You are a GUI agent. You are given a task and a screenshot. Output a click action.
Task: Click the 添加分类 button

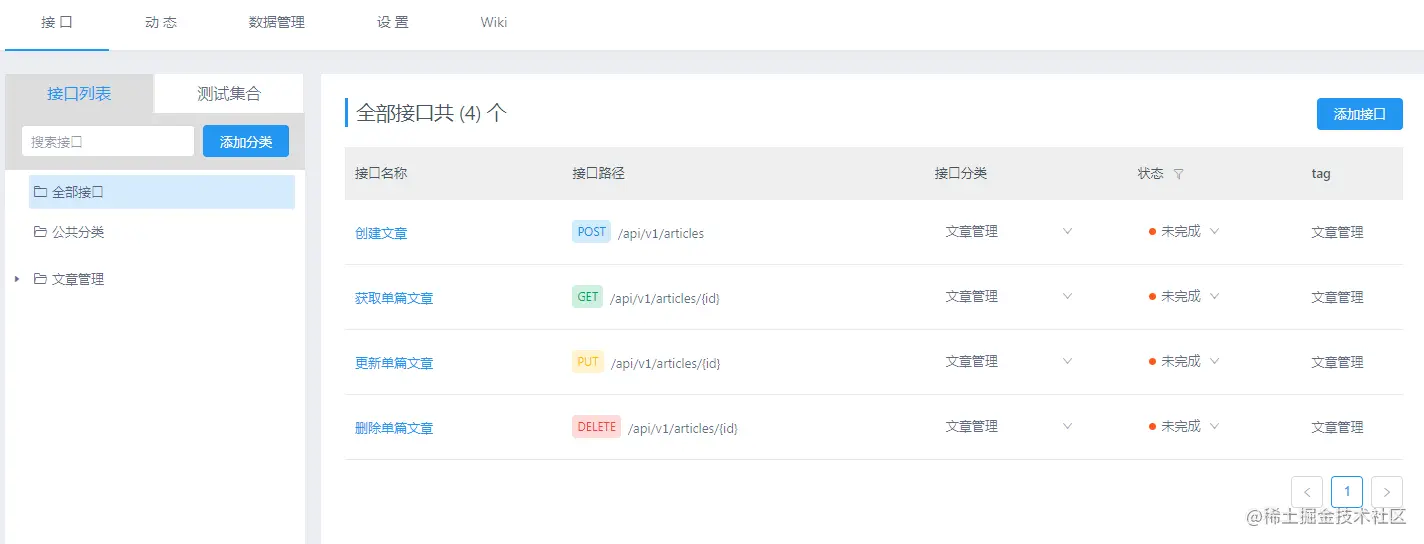[x=246, y=142]
